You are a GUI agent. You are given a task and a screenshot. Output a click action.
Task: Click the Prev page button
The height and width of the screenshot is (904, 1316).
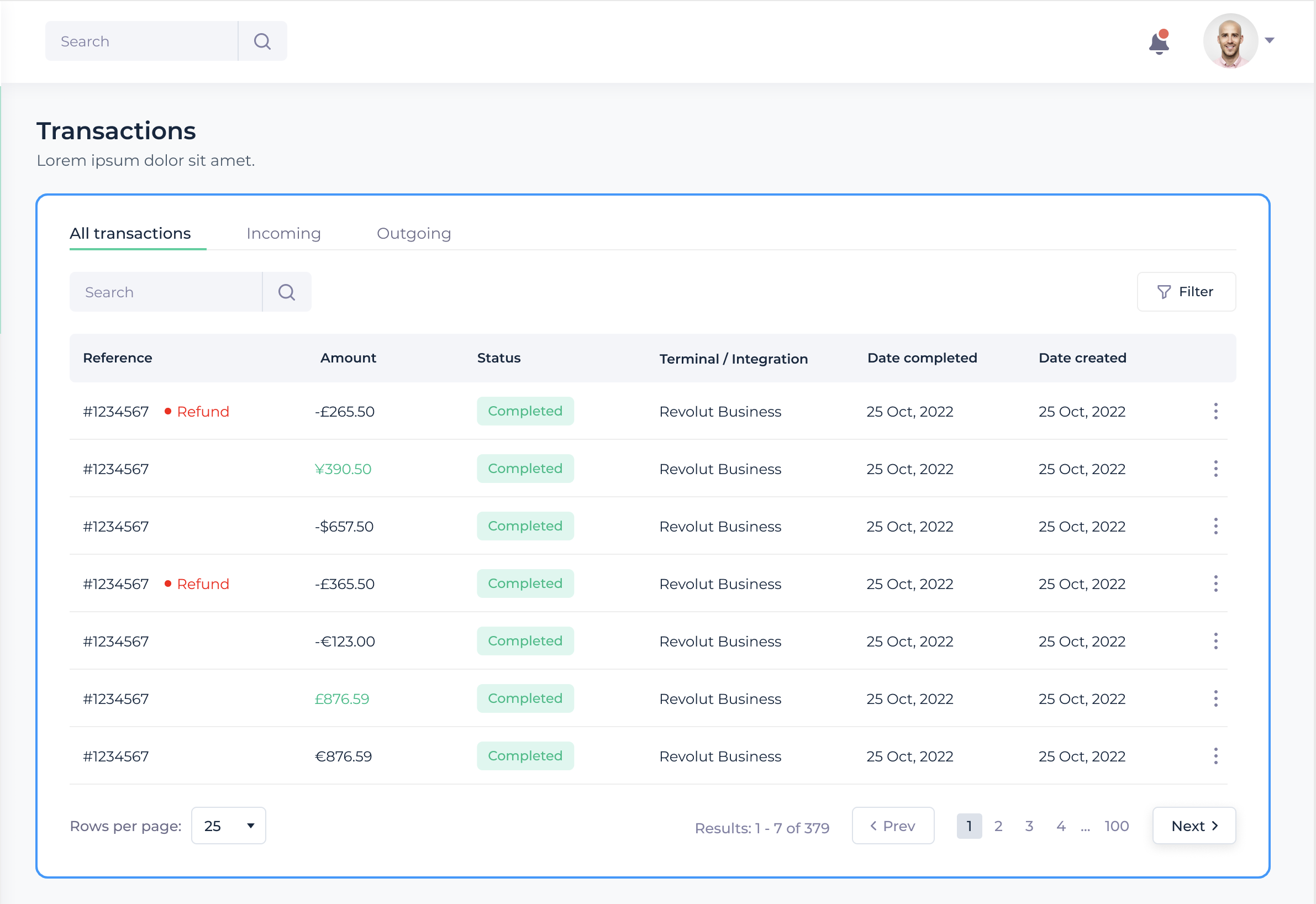[x=892, y=826]
